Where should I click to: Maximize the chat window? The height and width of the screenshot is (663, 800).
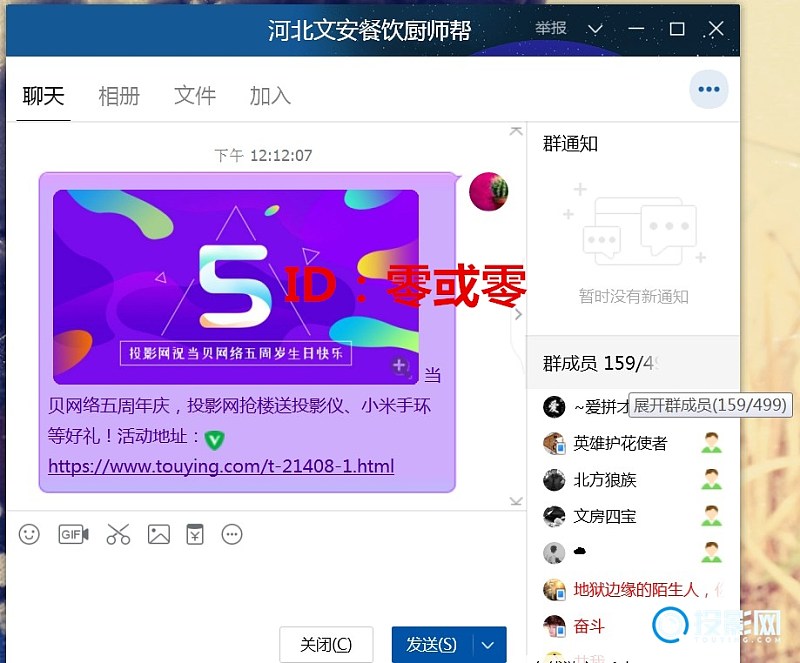[677, 29]
